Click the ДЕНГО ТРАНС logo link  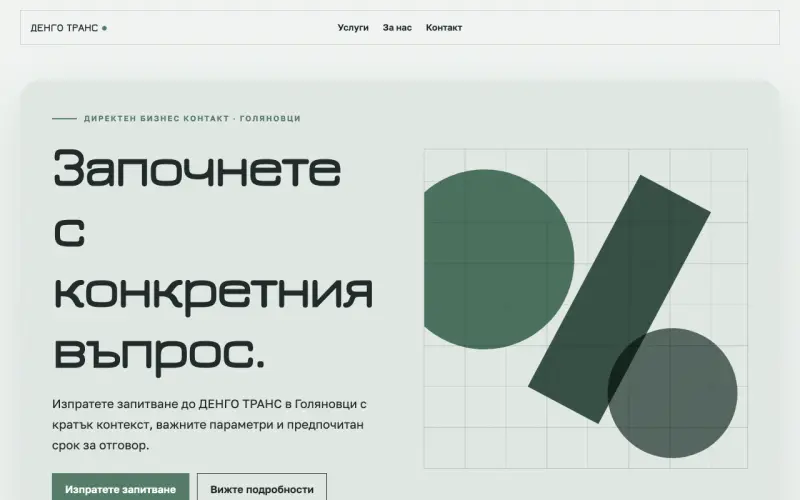(x=69, y=28)
